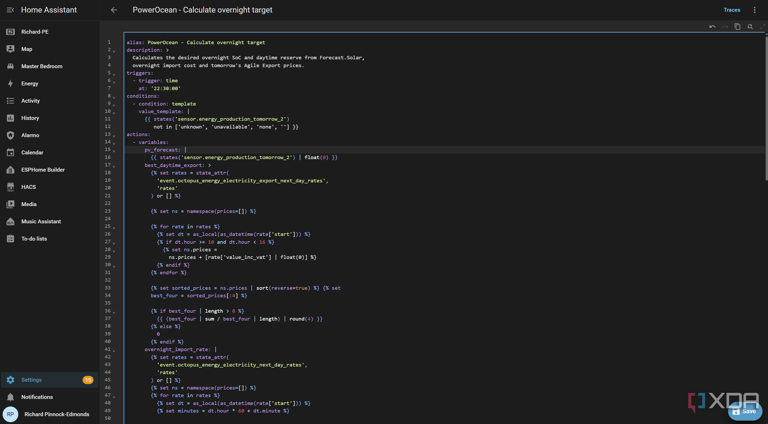Open the Activity list icon
This screenshot has width=768, height=424.
[x=10, y=101]
